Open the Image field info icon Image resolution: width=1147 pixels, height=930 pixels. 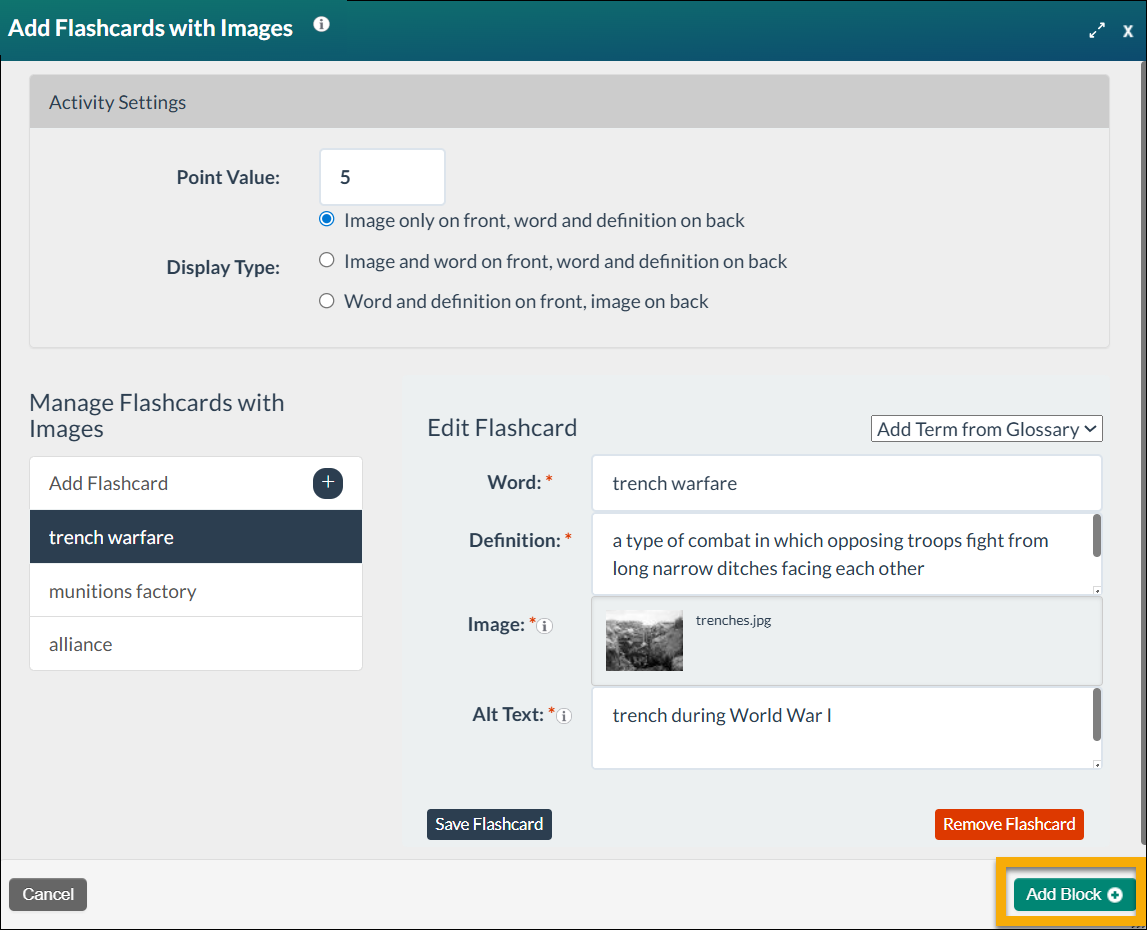point(545,626)
